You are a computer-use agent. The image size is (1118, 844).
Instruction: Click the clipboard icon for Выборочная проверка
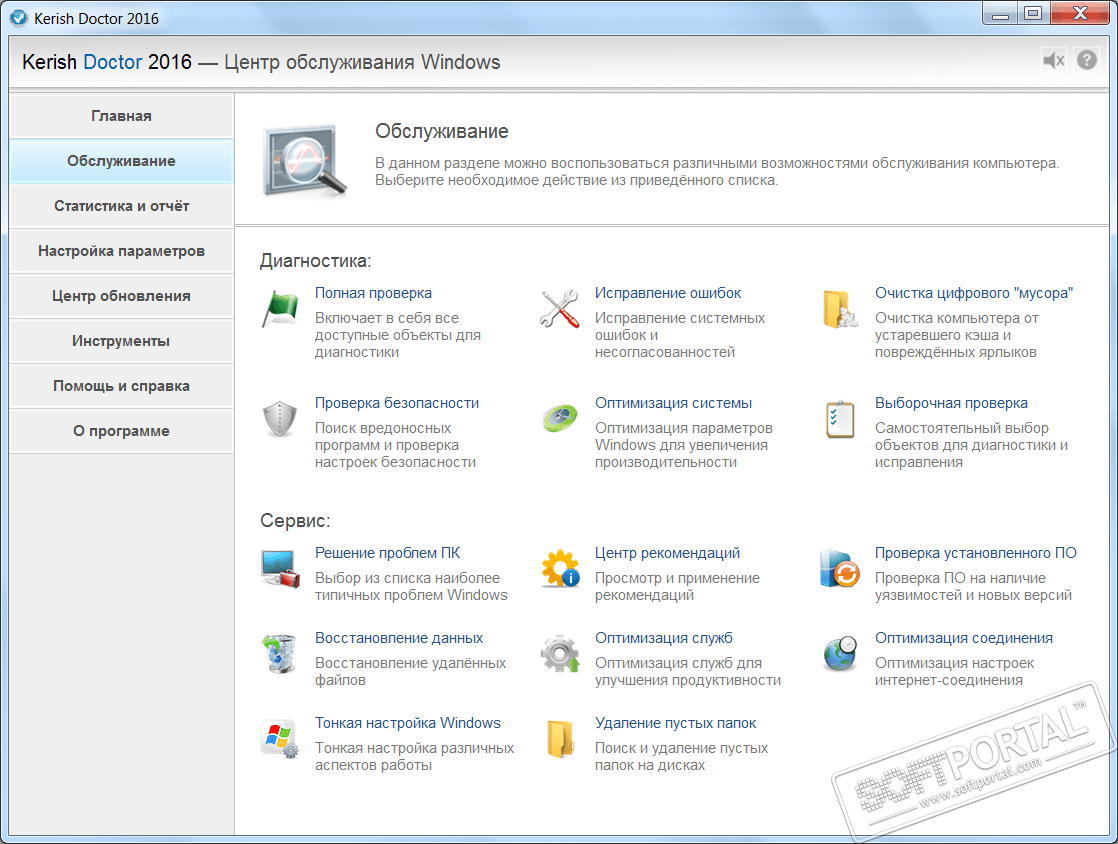(x=840, y=418)
